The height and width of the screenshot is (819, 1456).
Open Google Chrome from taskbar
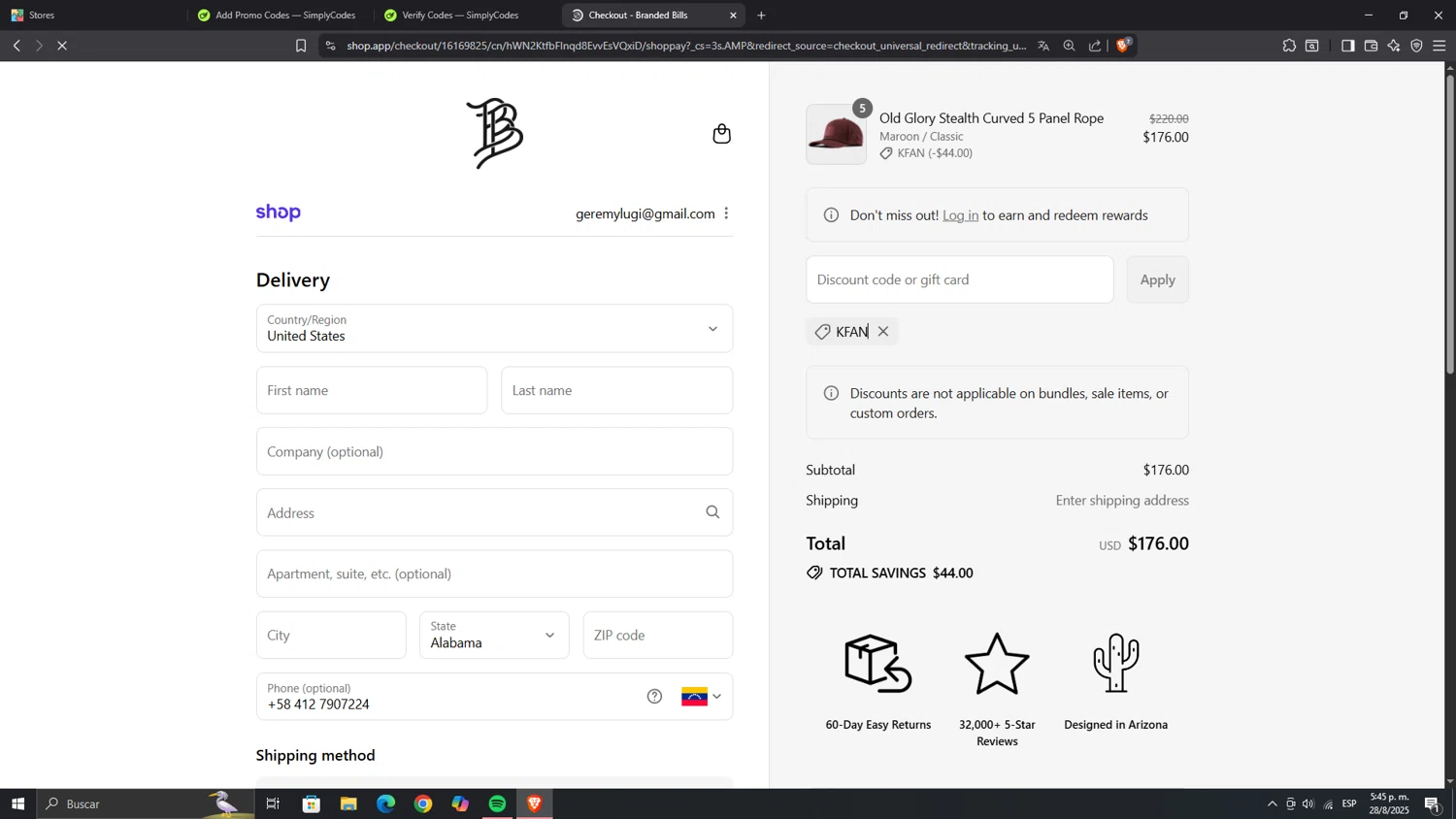(x=423, y=803)
